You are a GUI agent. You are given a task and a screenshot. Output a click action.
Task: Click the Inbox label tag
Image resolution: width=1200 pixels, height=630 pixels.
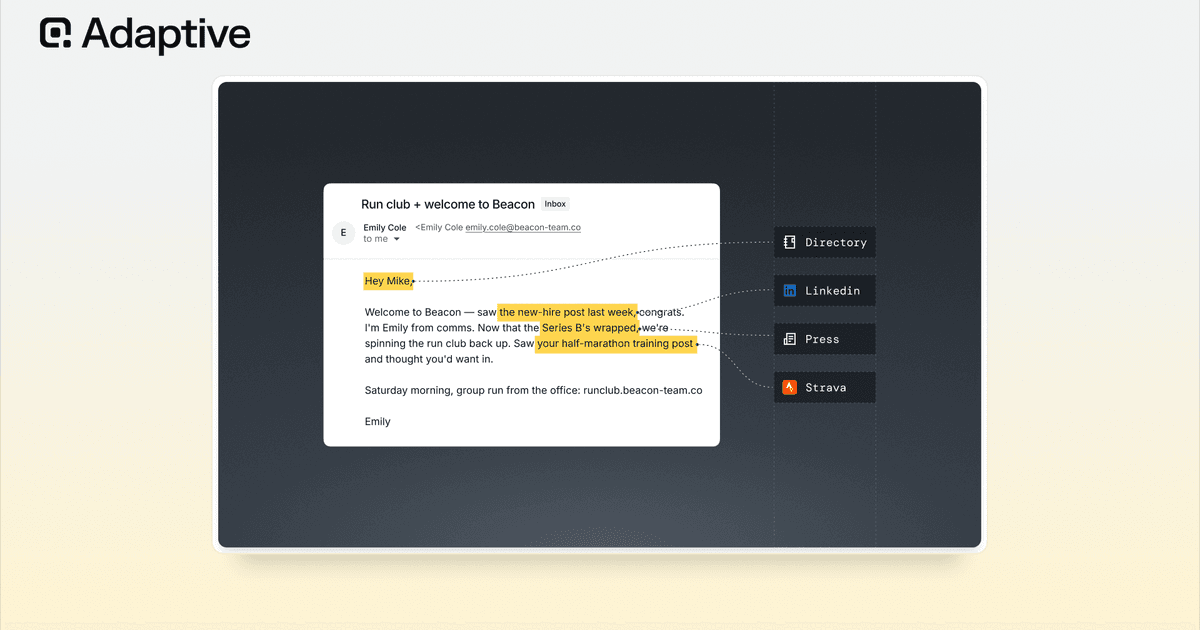(555, 204)
